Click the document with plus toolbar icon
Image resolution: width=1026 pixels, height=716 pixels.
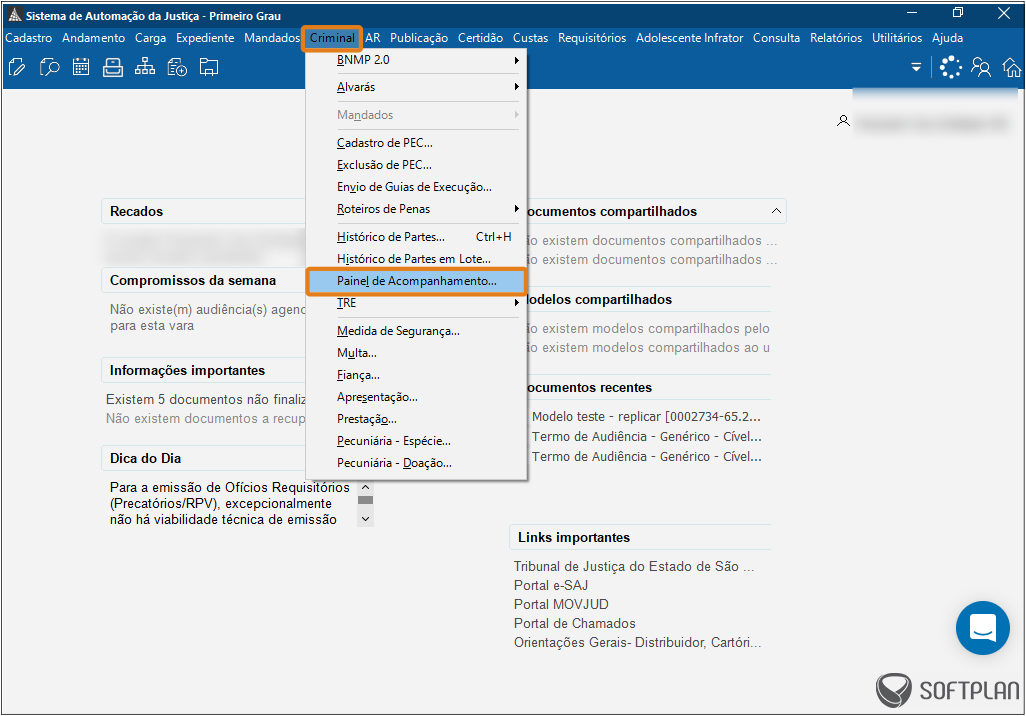coord(177,67)
